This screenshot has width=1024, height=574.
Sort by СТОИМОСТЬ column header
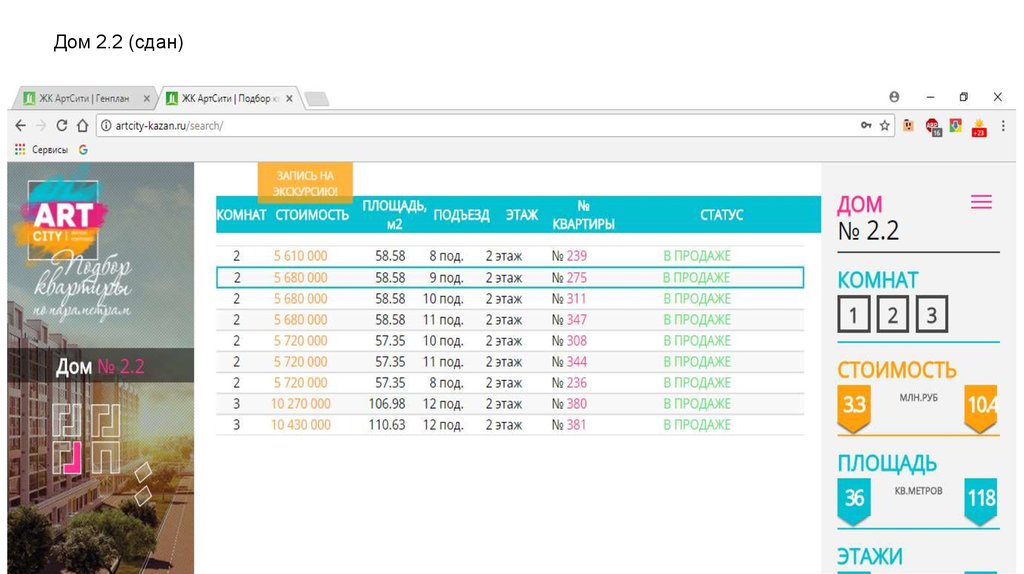[312, 215]
